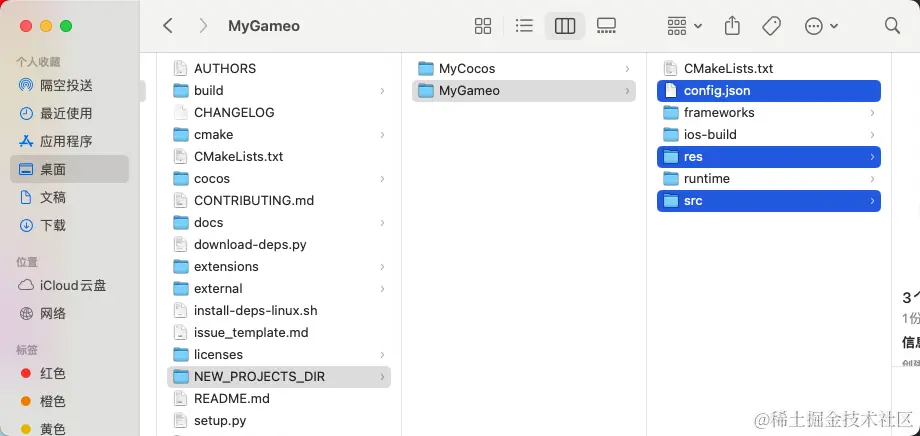Select the install-deps-linux.sh file
Image resolution: width=920 pixels, height=436 pixels.
279,310
